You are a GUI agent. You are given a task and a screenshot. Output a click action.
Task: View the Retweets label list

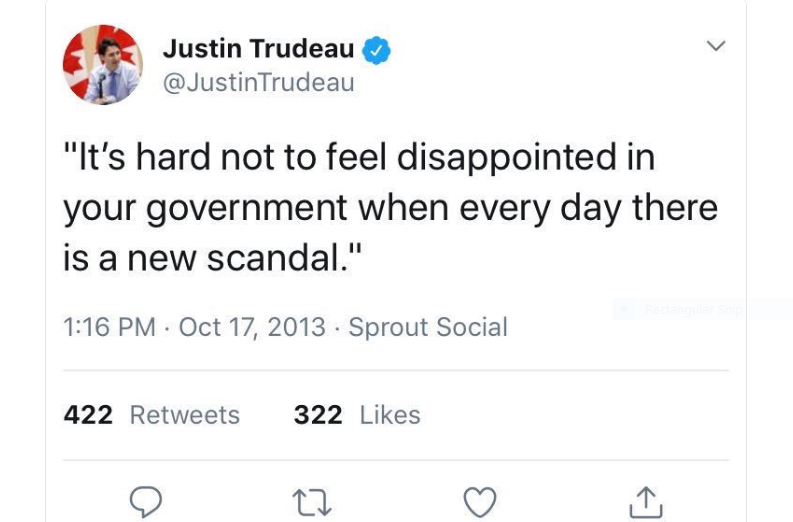(185, 415)
